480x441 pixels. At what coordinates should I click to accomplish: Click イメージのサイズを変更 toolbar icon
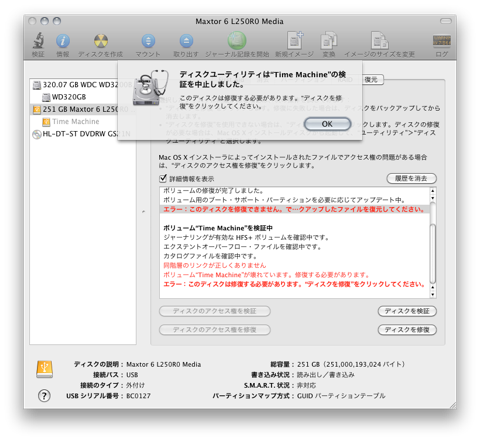[x=380, y=41]
